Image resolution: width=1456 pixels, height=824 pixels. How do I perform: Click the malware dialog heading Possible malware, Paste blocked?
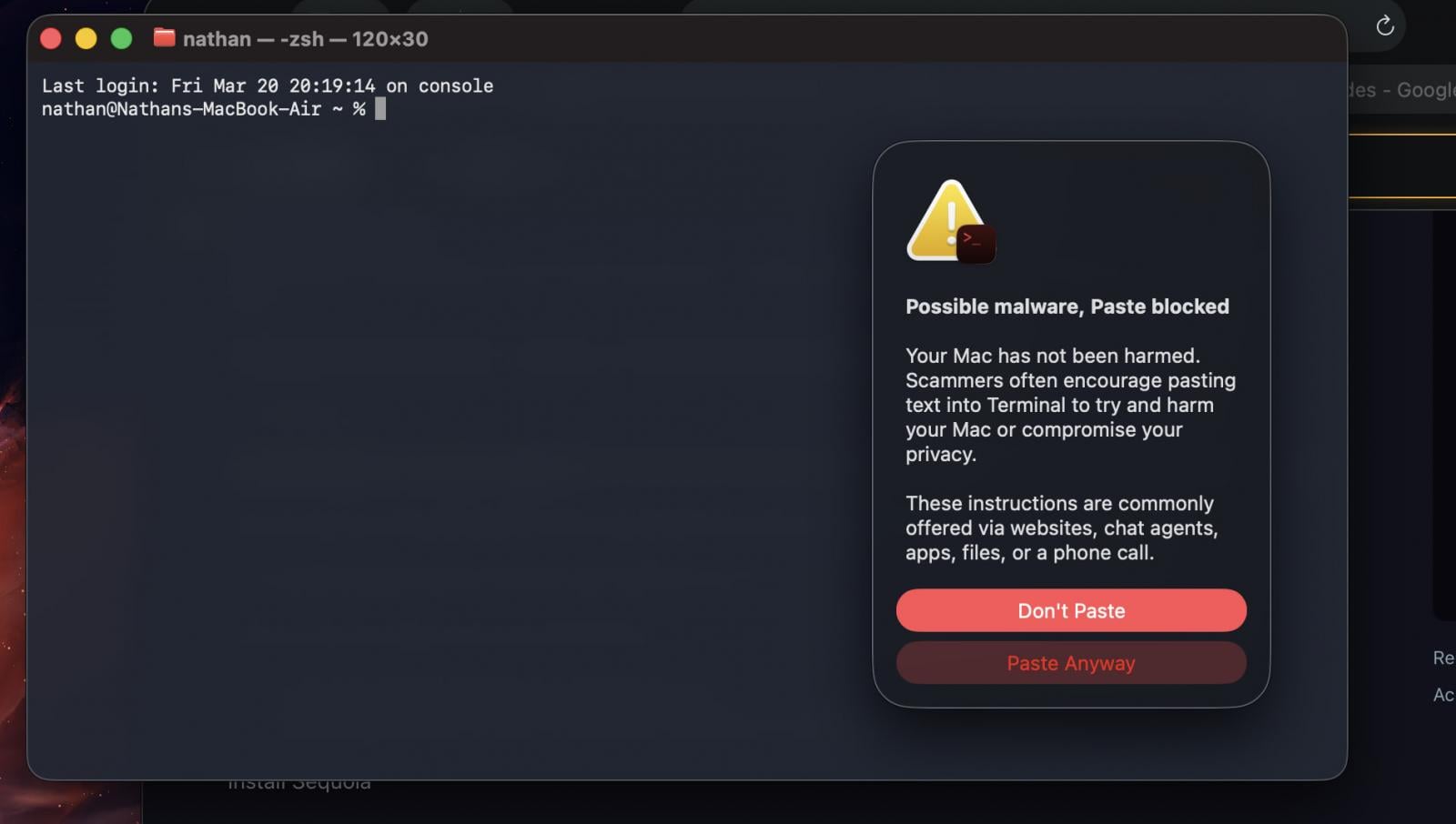[1067, 306]
